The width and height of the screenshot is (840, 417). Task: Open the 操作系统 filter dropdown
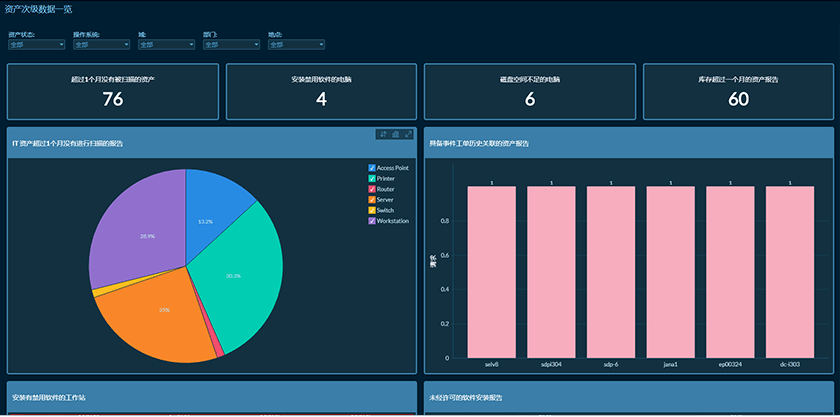102,44
